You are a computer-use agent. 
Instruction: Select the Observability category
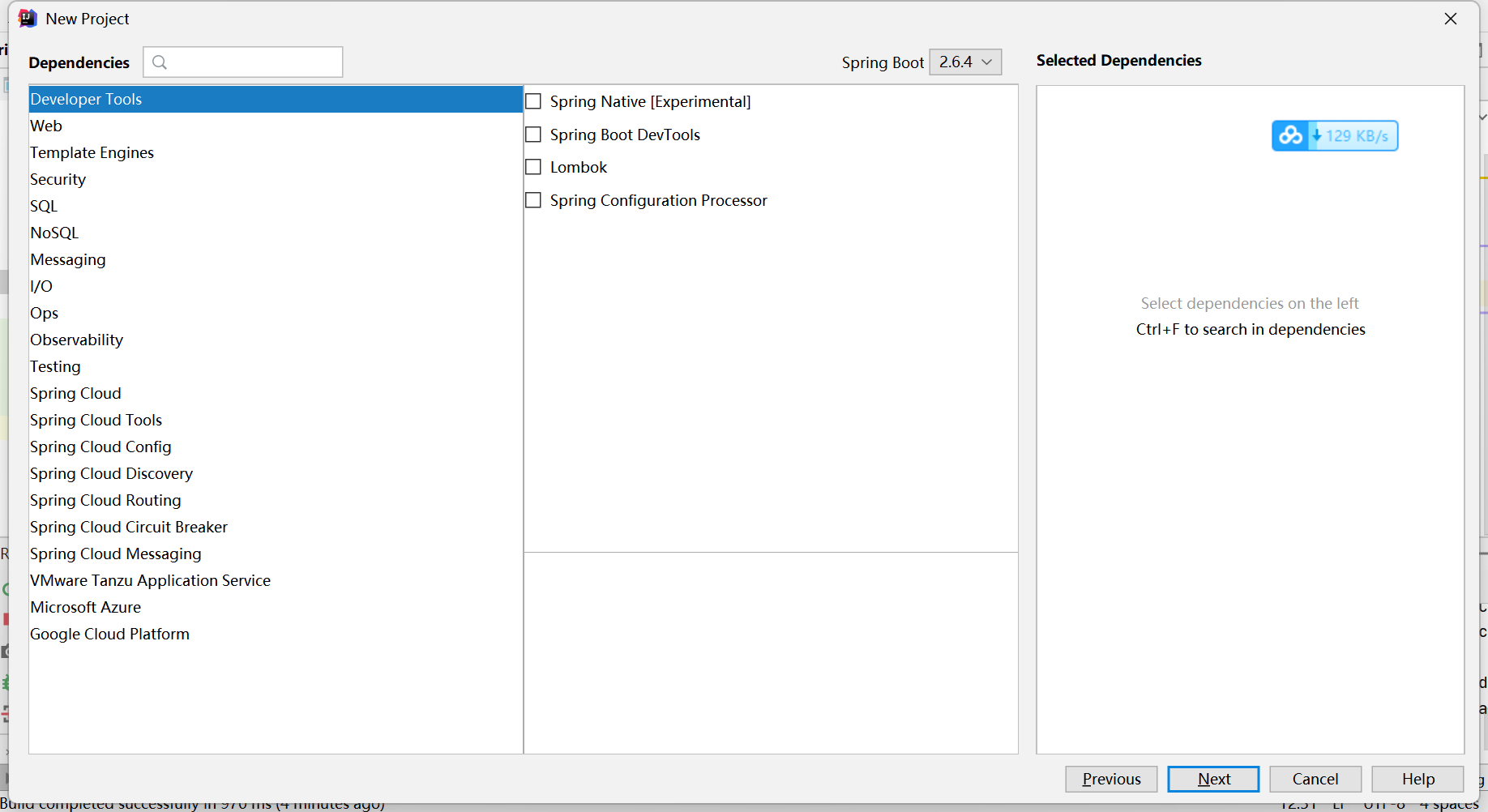[x=276, y=340]
